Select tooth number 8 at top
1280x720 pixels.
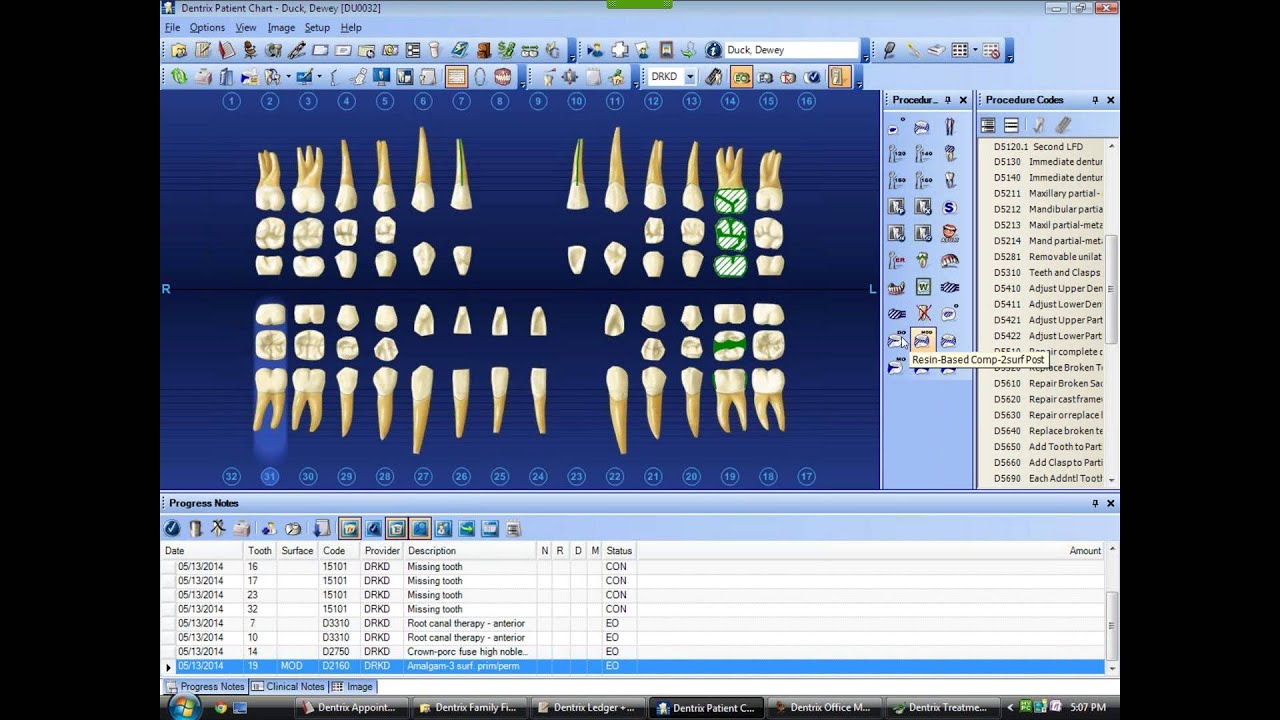coord(500,101)
